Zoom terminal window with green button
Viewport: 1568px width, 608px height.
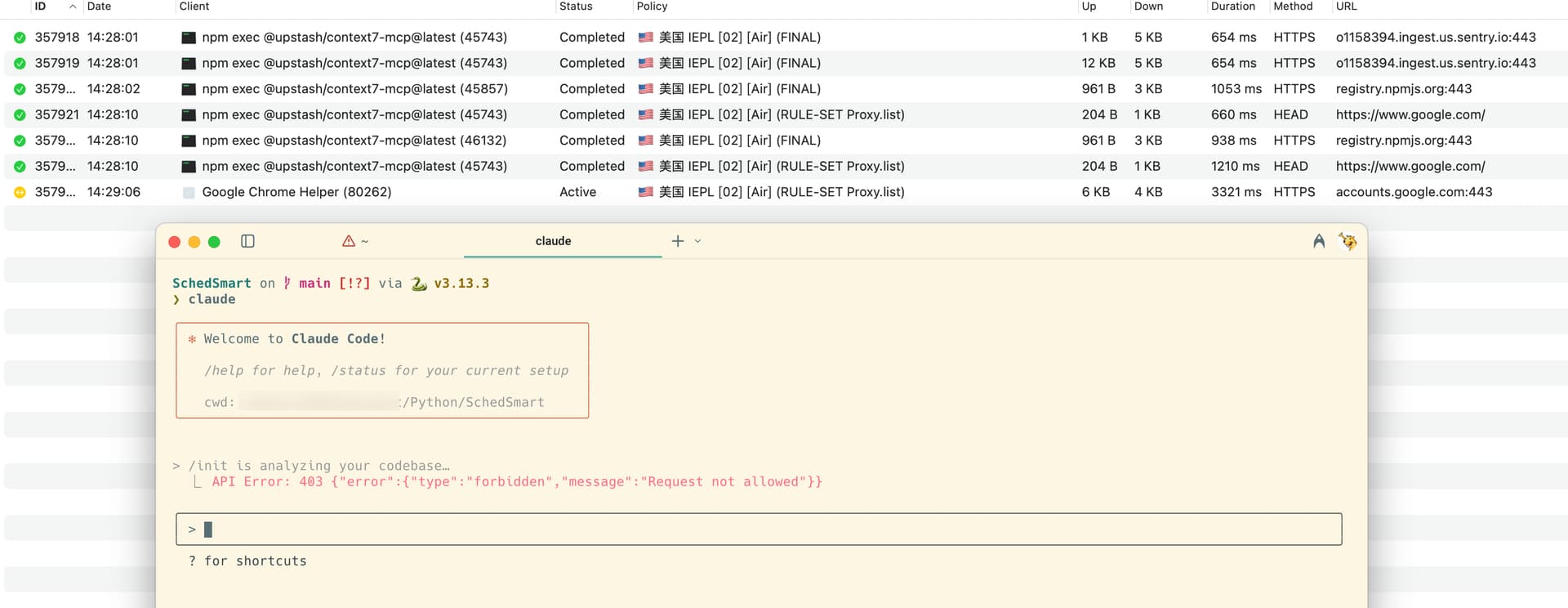214,242
